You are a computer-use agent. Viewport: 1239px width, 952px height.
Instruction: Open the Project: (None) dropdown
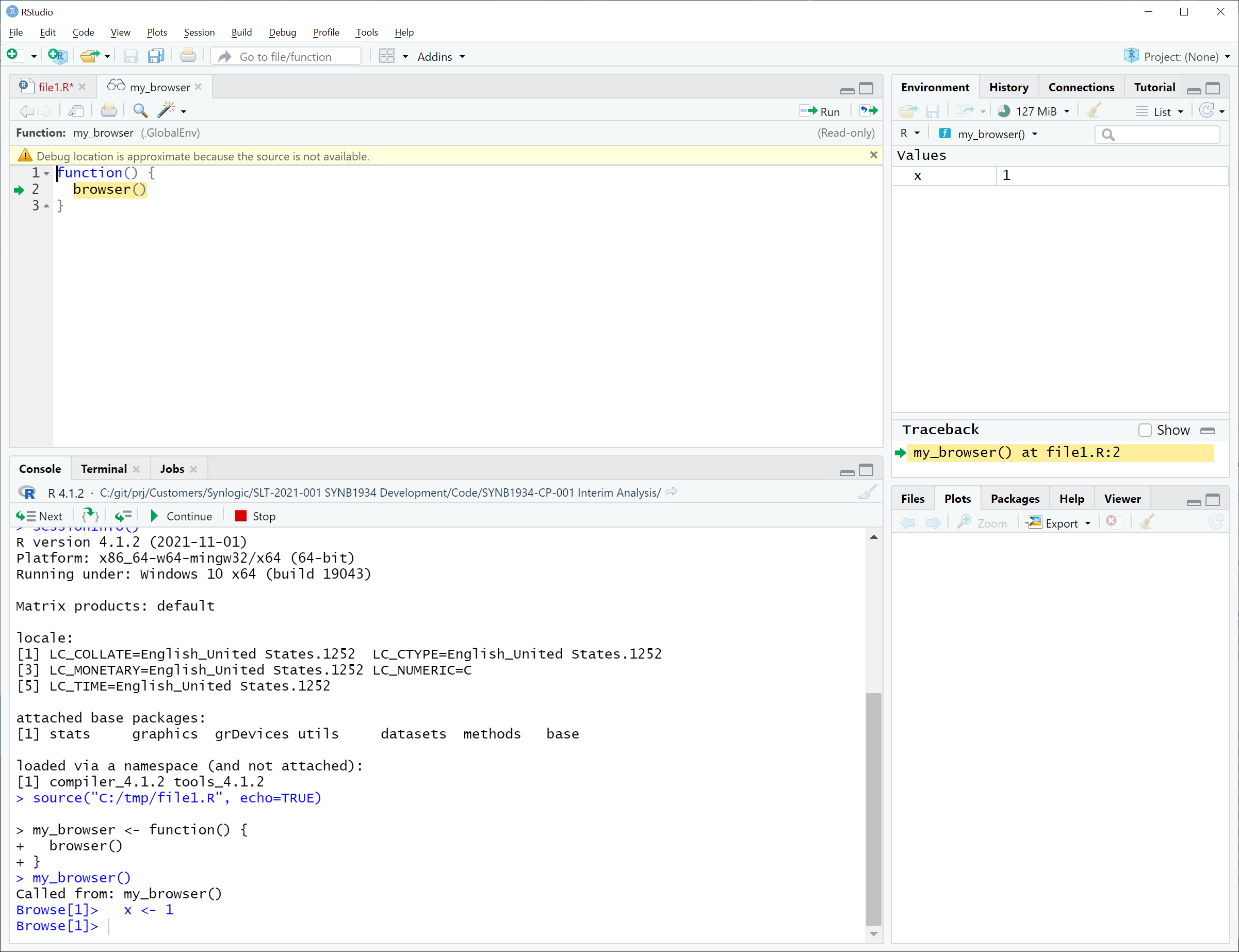(1177, 56)
